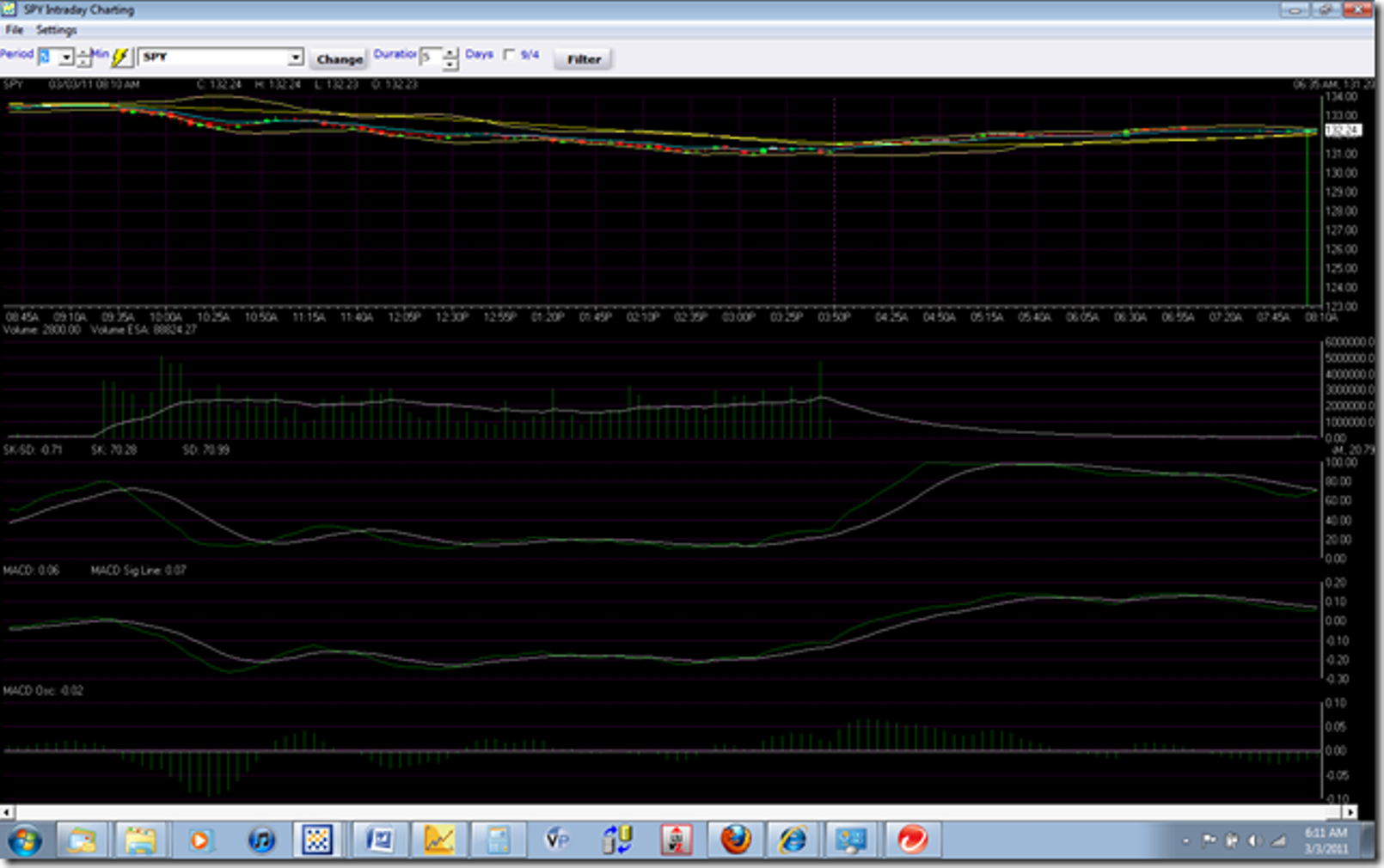
Task: Open Internet Explorer from the taskbar
Action: (x=793, y=840)
